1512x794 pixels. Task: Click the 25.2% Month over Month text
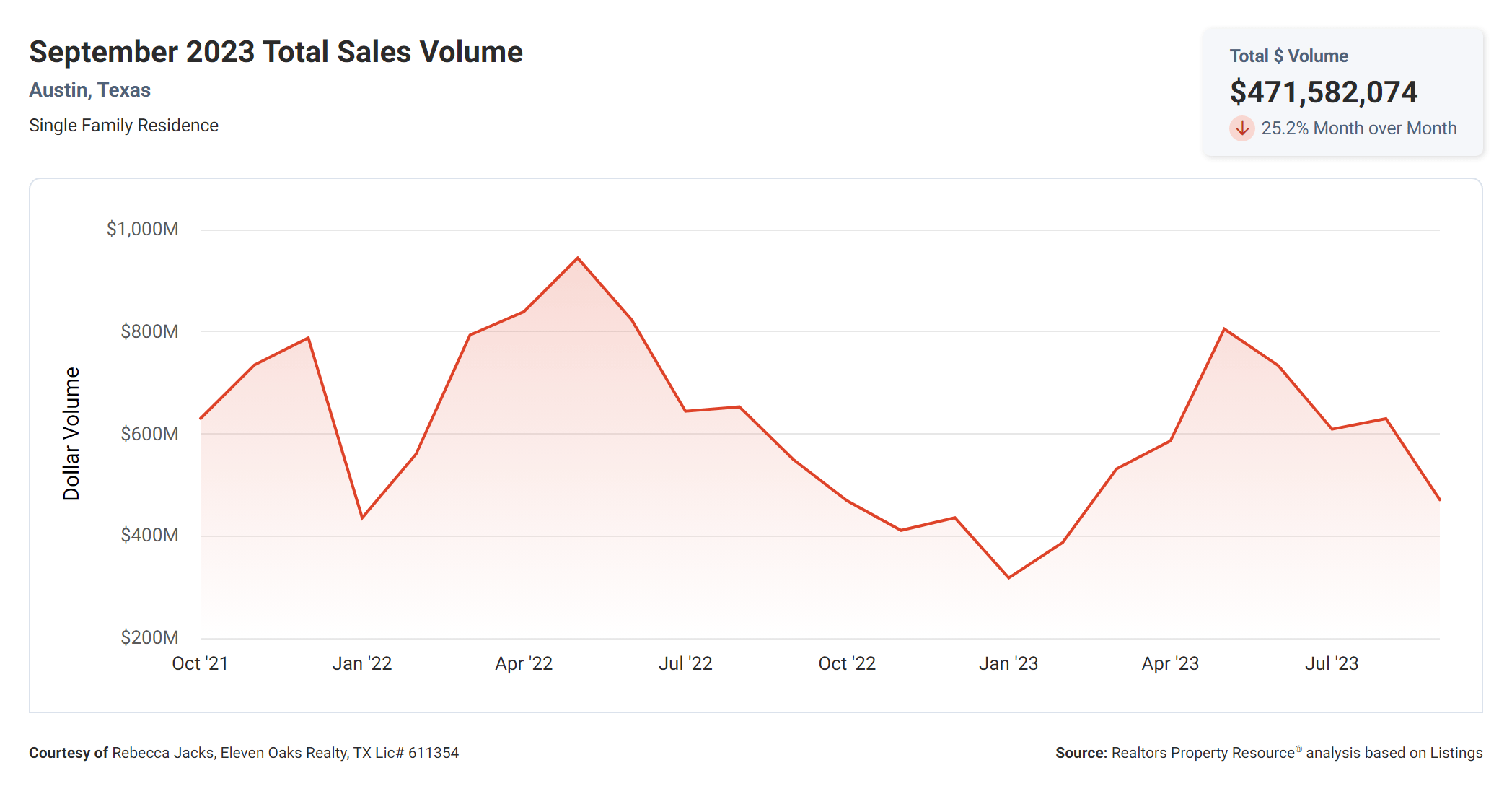tap(1358, 128)
